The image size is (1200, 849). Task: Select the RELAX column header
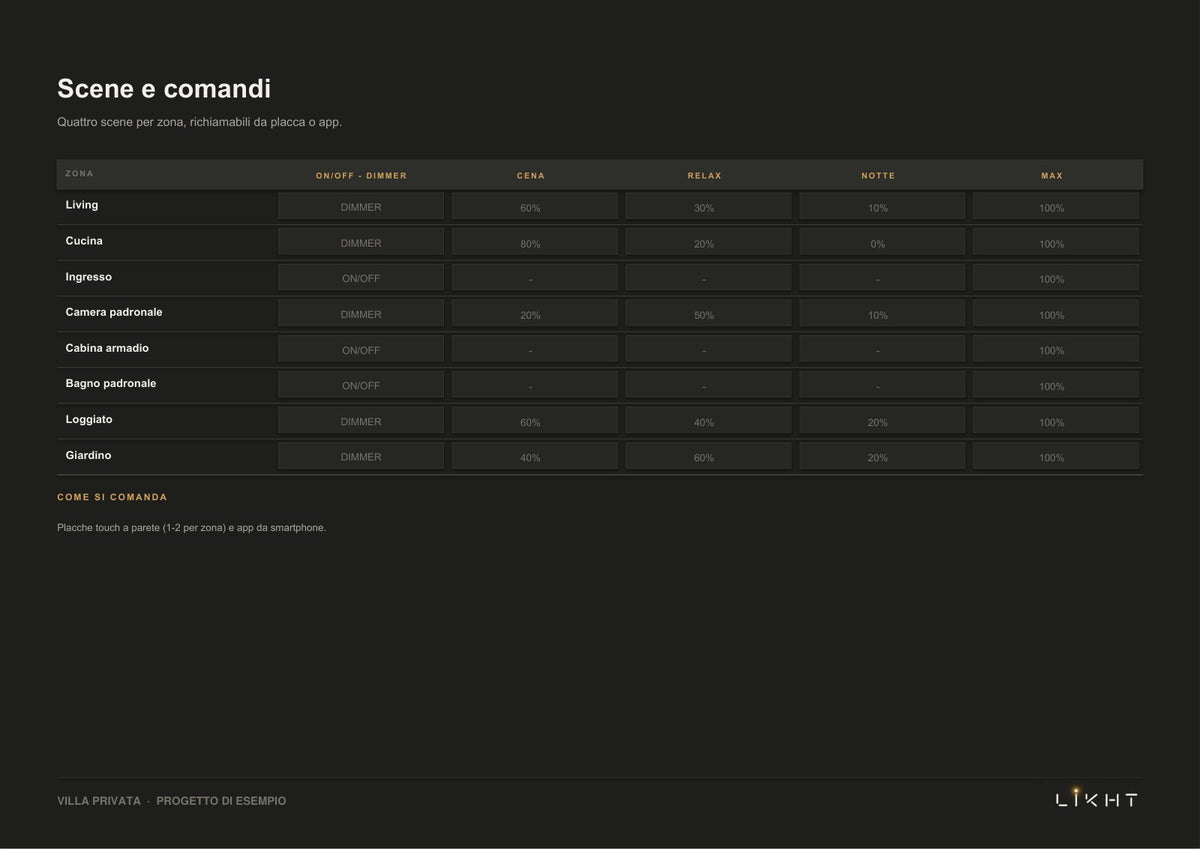(x=705, y=176)
